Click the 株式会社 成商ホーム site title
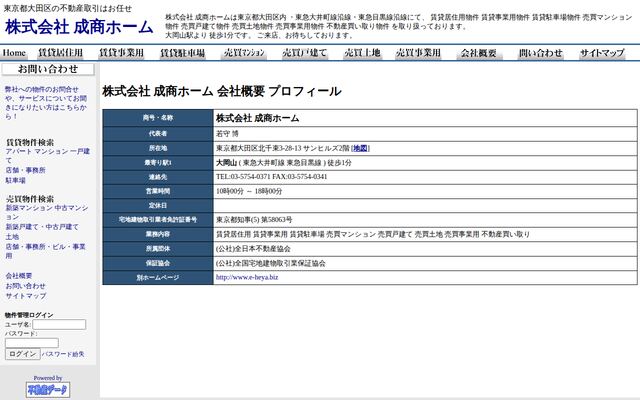640x400 pixels. pos(79,27)
